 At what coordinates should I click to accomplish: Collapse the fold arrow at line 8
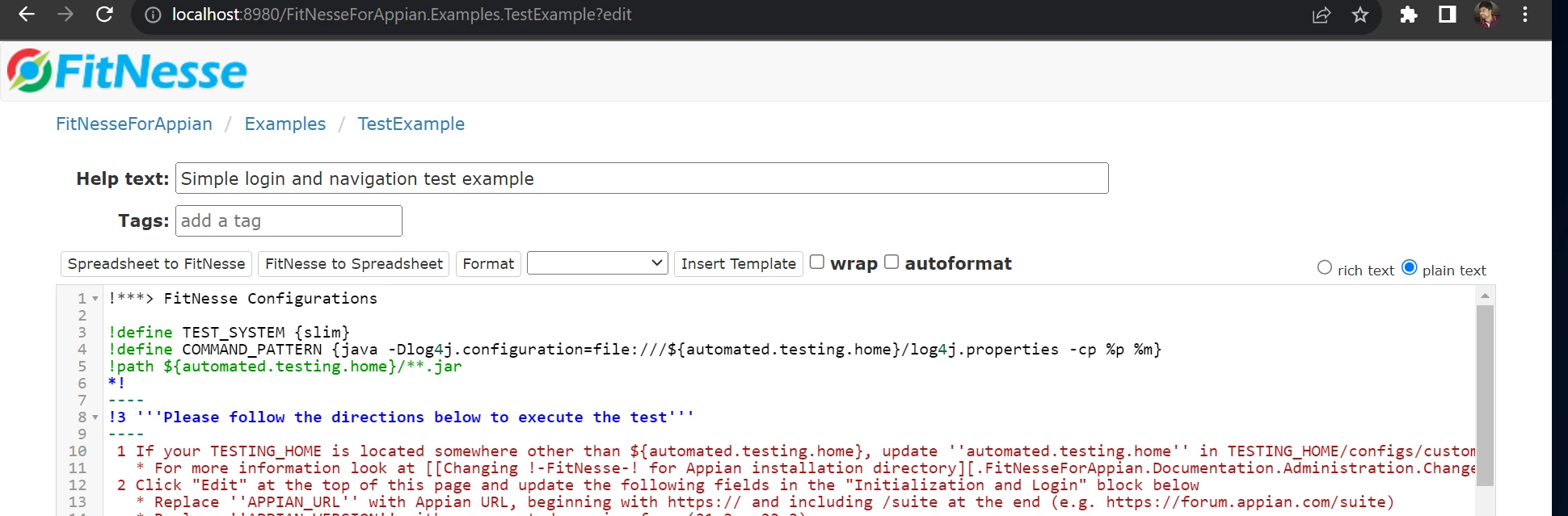[x=95, y=417]
